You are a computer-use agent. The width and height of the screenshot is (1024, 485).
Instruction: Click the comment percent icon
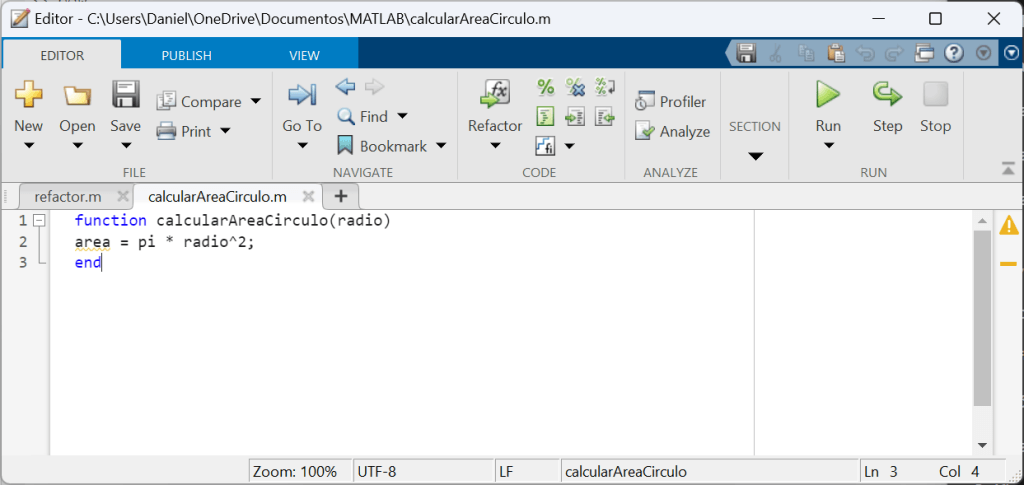(x=546, y=87)
